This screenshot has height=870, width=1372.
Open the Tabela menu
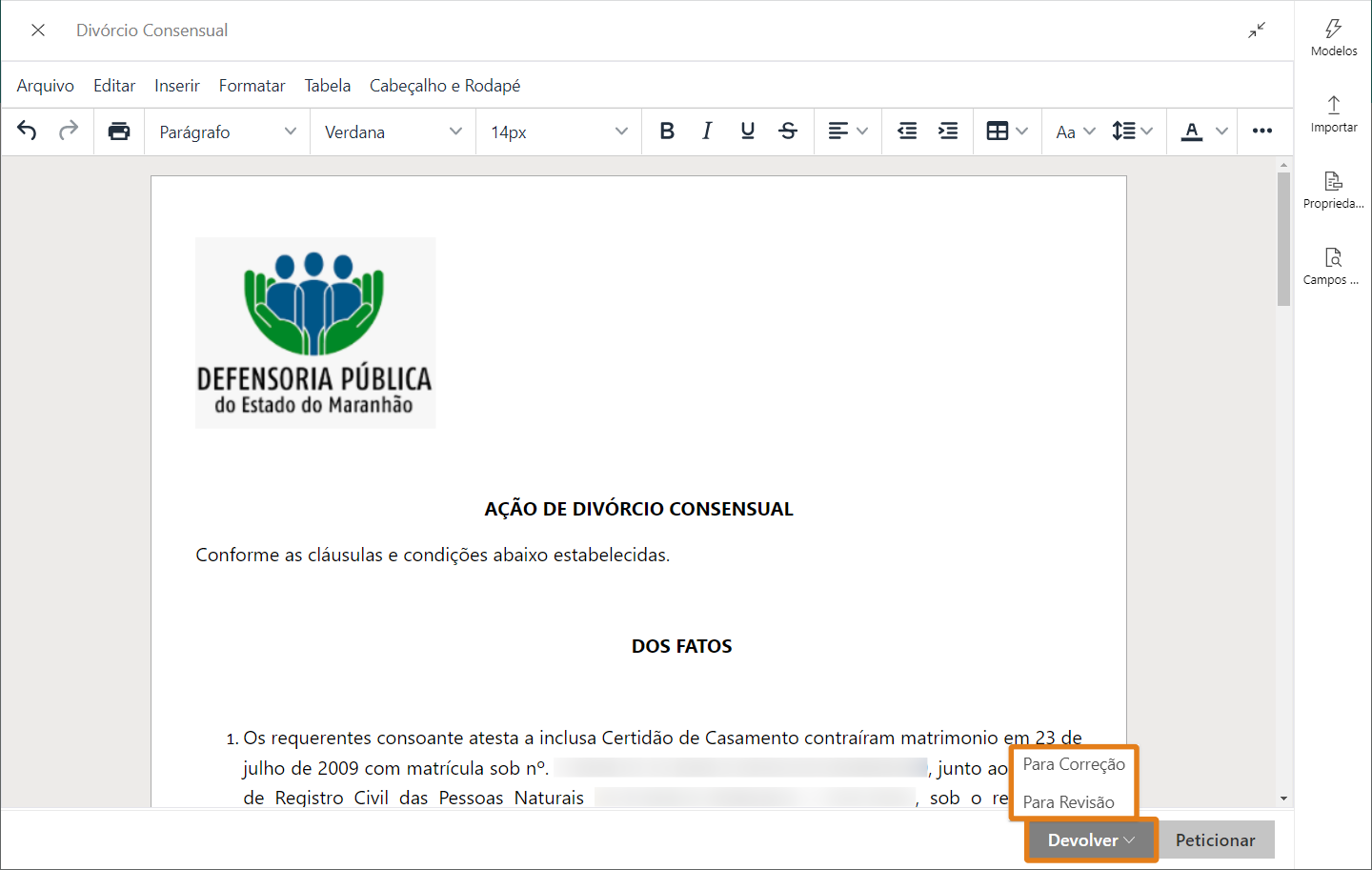(328, 86)
